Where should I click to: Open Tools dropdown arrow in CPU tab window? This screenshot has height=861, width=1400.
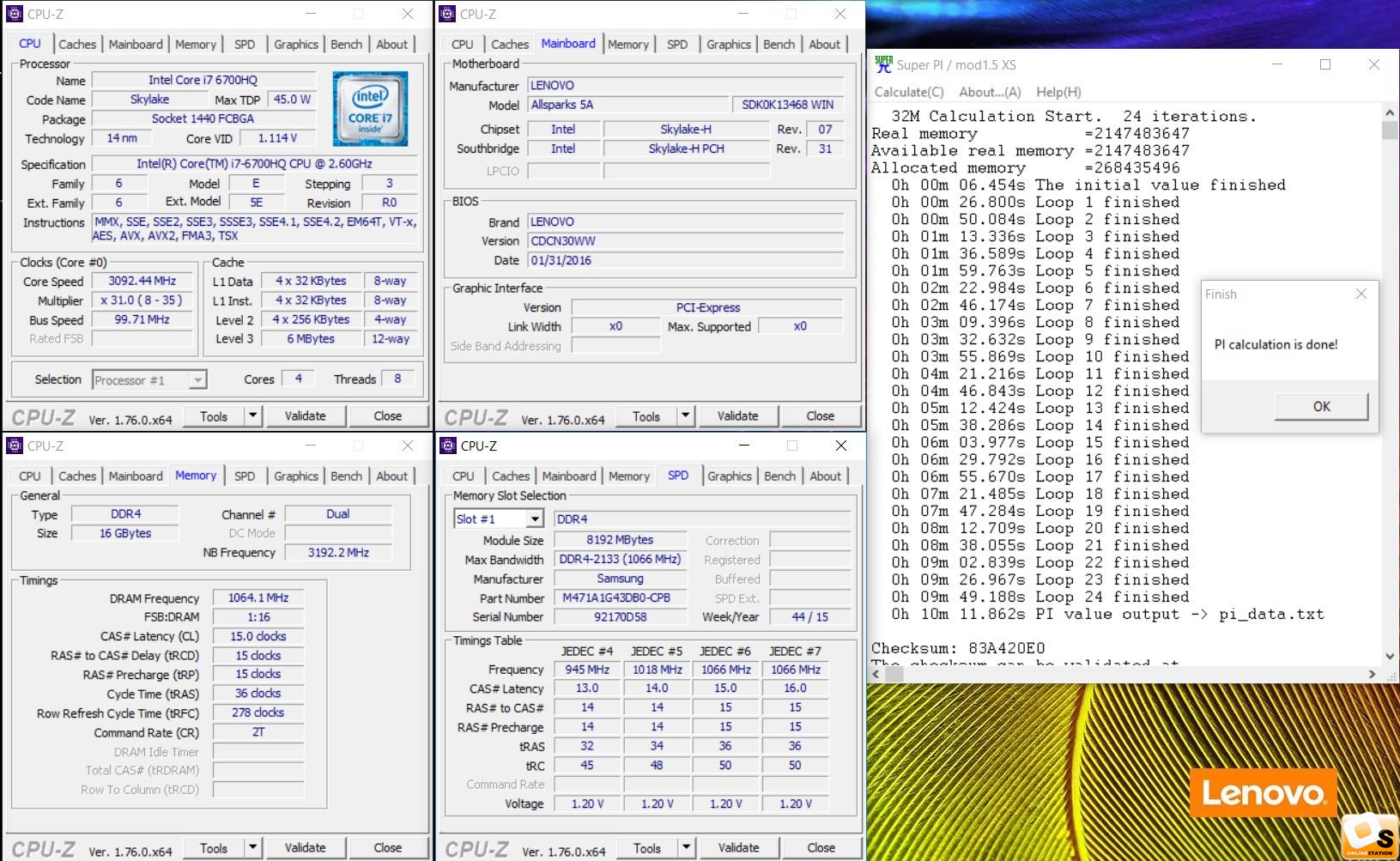coord(252,415)
